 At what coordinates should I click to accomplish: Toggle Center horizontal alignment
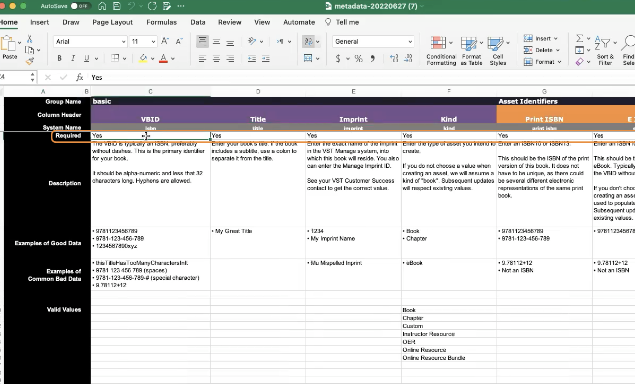pos(216,59)
